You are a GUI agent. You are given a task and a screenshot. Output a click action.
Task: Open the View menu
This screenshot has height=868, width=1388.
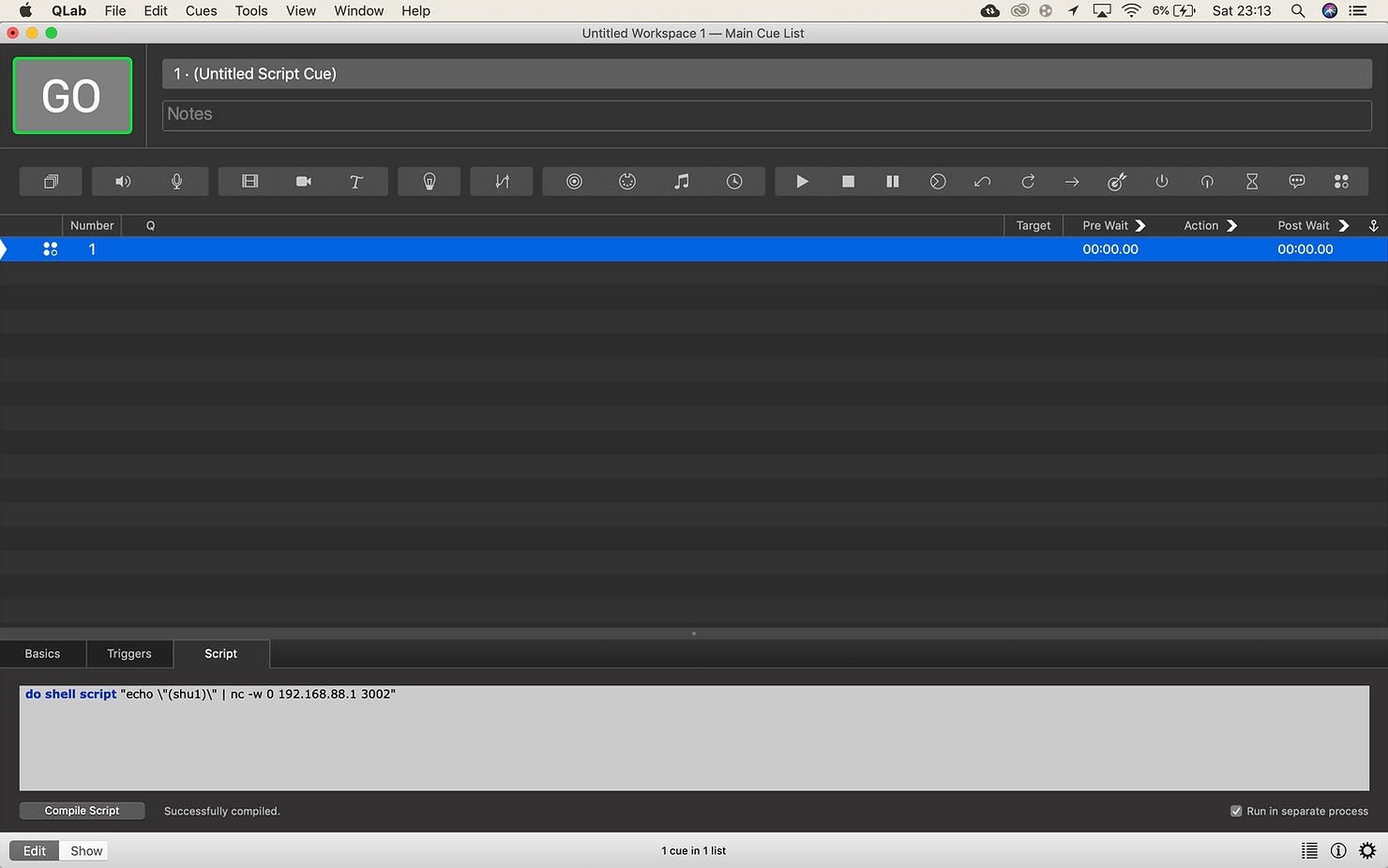tap(301, 11)
